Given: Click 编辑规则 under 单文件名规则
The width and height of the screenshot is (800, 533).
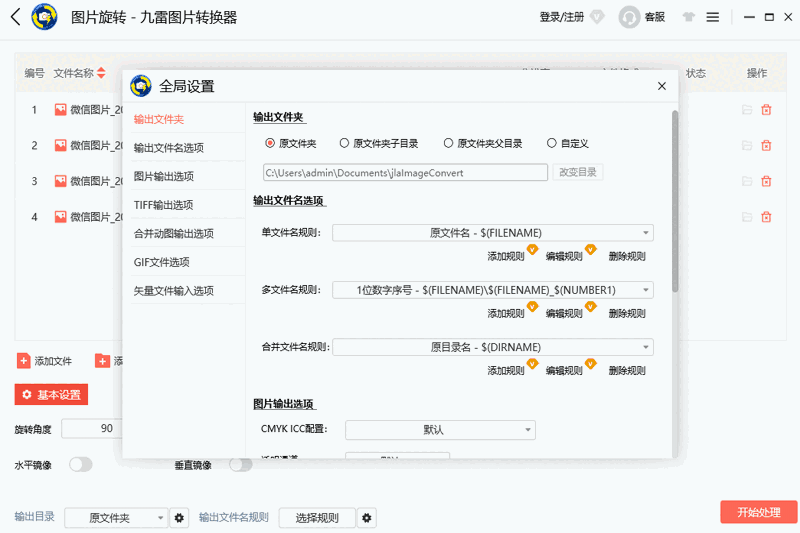Looking at the screenshot, I should [564, 256].
